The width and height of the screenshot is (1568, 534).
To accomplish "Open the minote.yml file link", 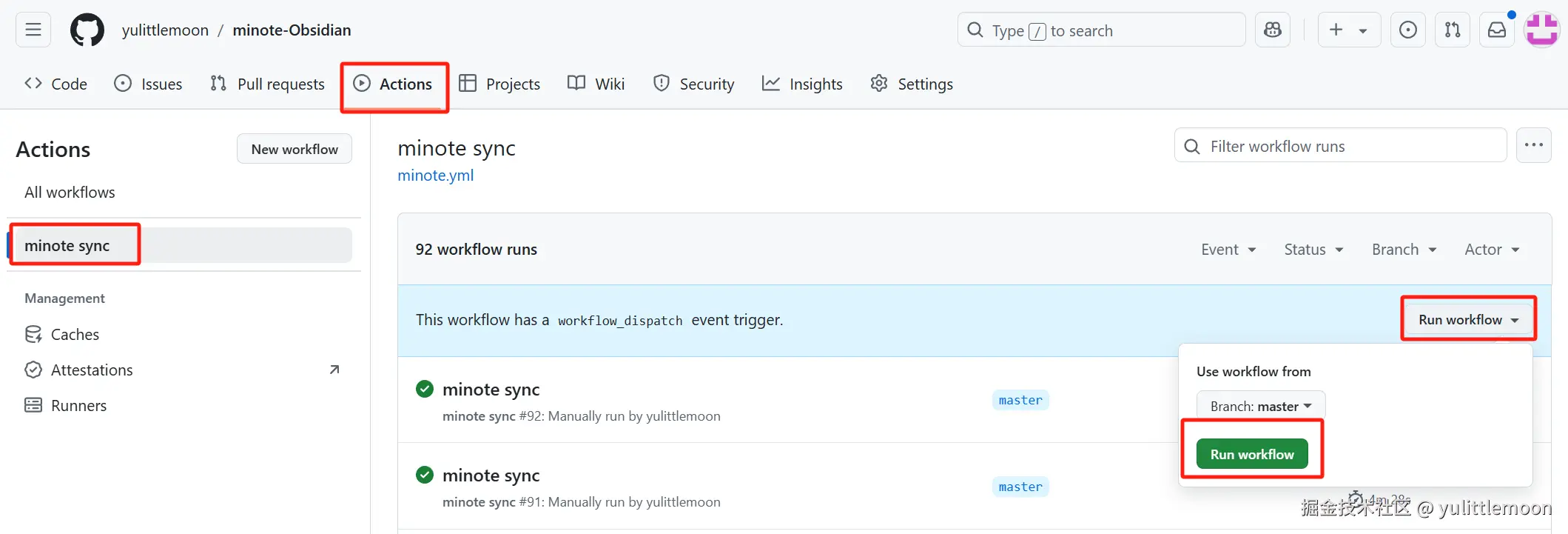I will [x=435, y=176].
